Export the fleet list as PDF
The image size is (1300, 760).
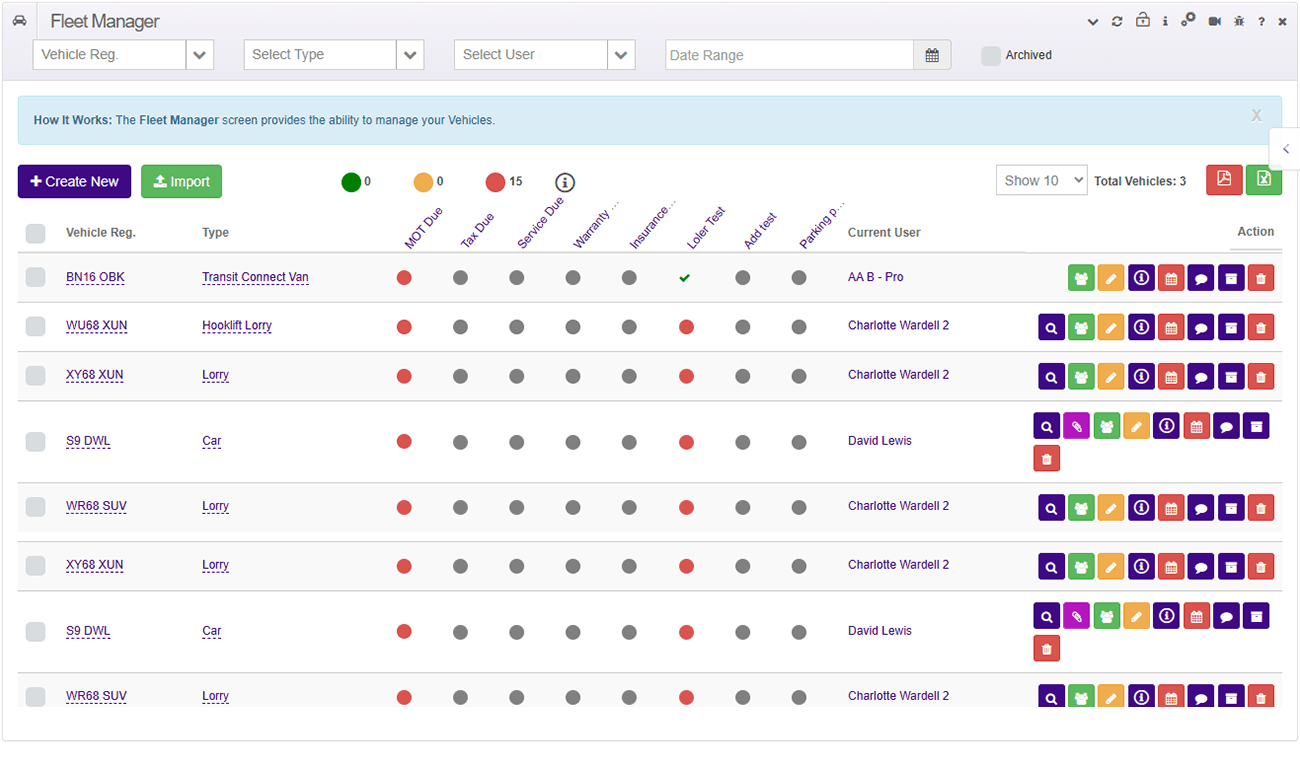[1224, 180]
